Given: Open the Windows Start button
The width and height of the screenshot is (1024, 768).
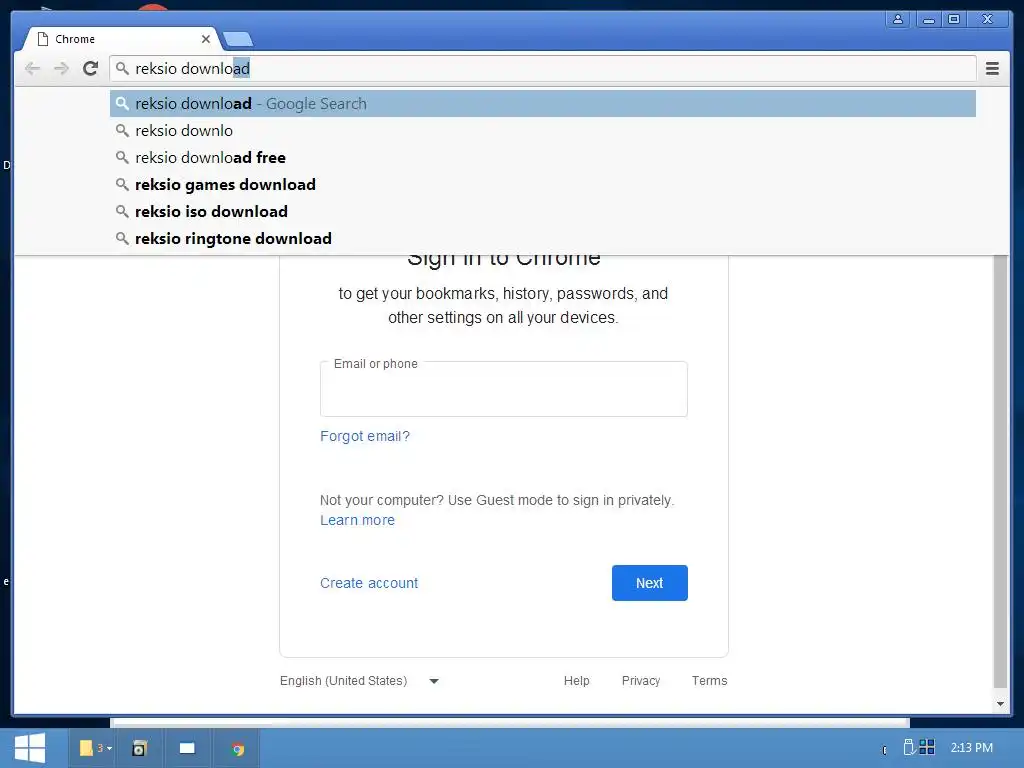Looking at the screenshot, I should [x=29, y=748].
